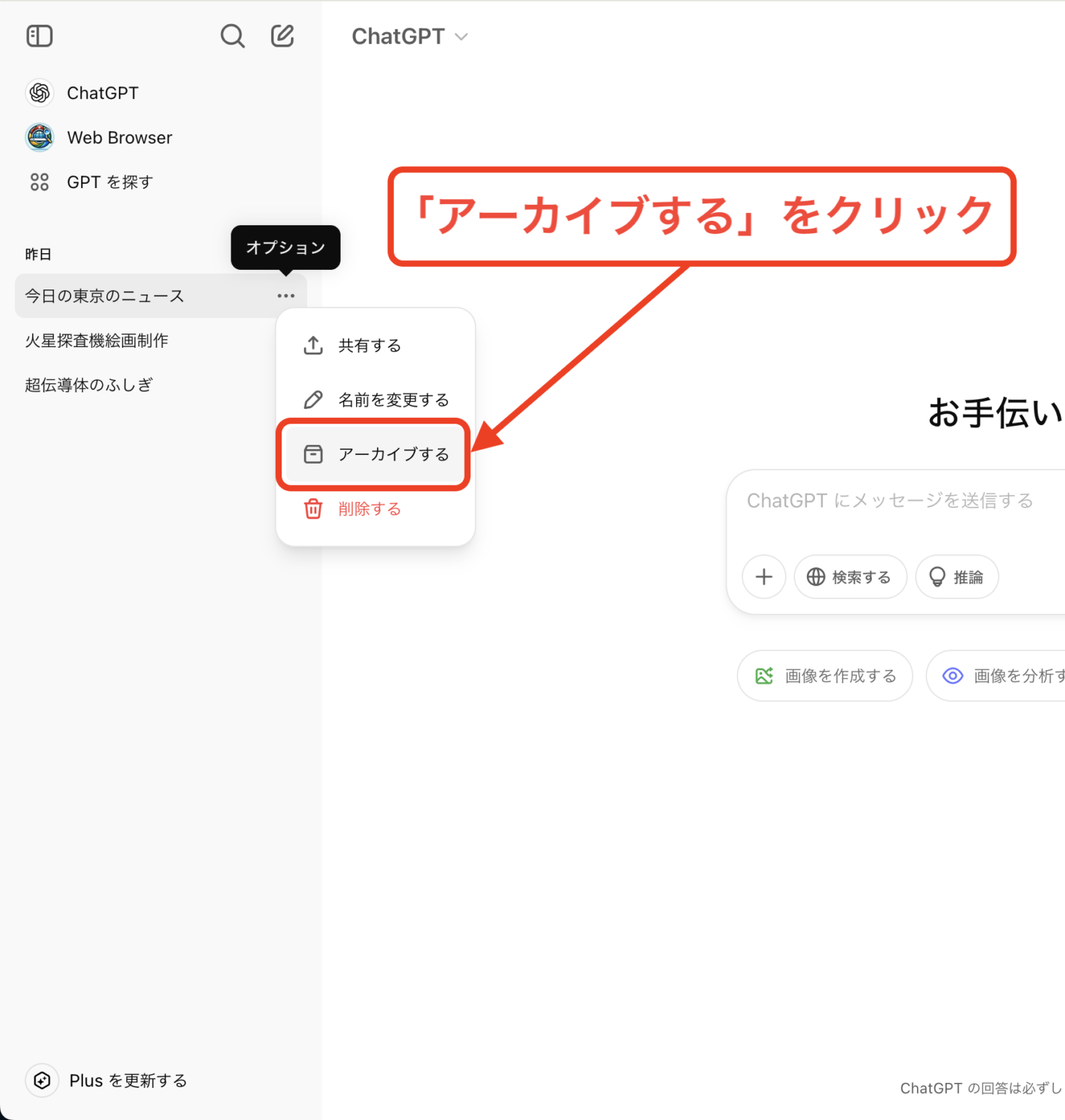Viewport: 1065px width, 1120px height.
Task: Choose 共有する from the context menu
Action: tap(370, 346)
